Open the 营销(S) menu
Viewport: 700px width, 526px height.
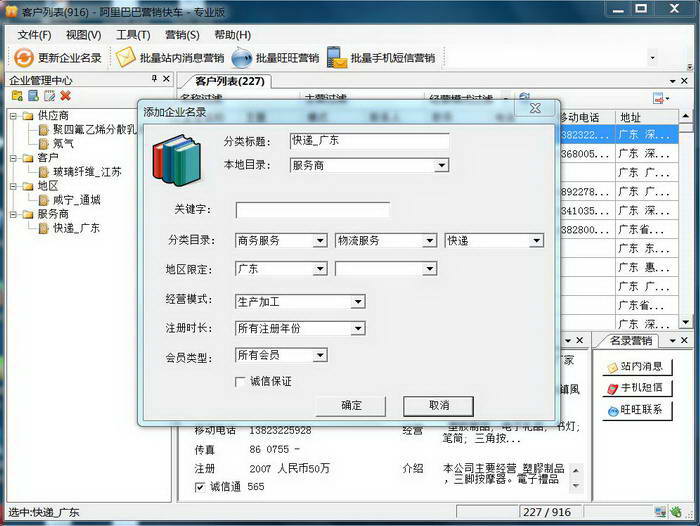pos(182,35)
